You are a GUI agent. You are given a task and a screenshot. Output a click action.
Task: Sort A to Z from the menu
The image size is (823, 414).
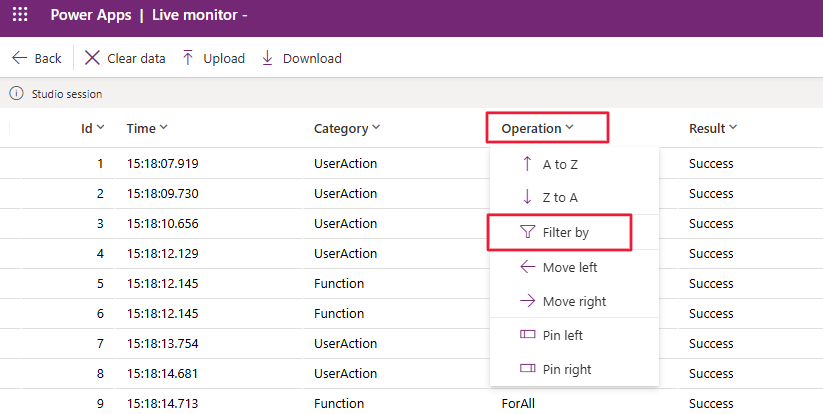point(574,164)
